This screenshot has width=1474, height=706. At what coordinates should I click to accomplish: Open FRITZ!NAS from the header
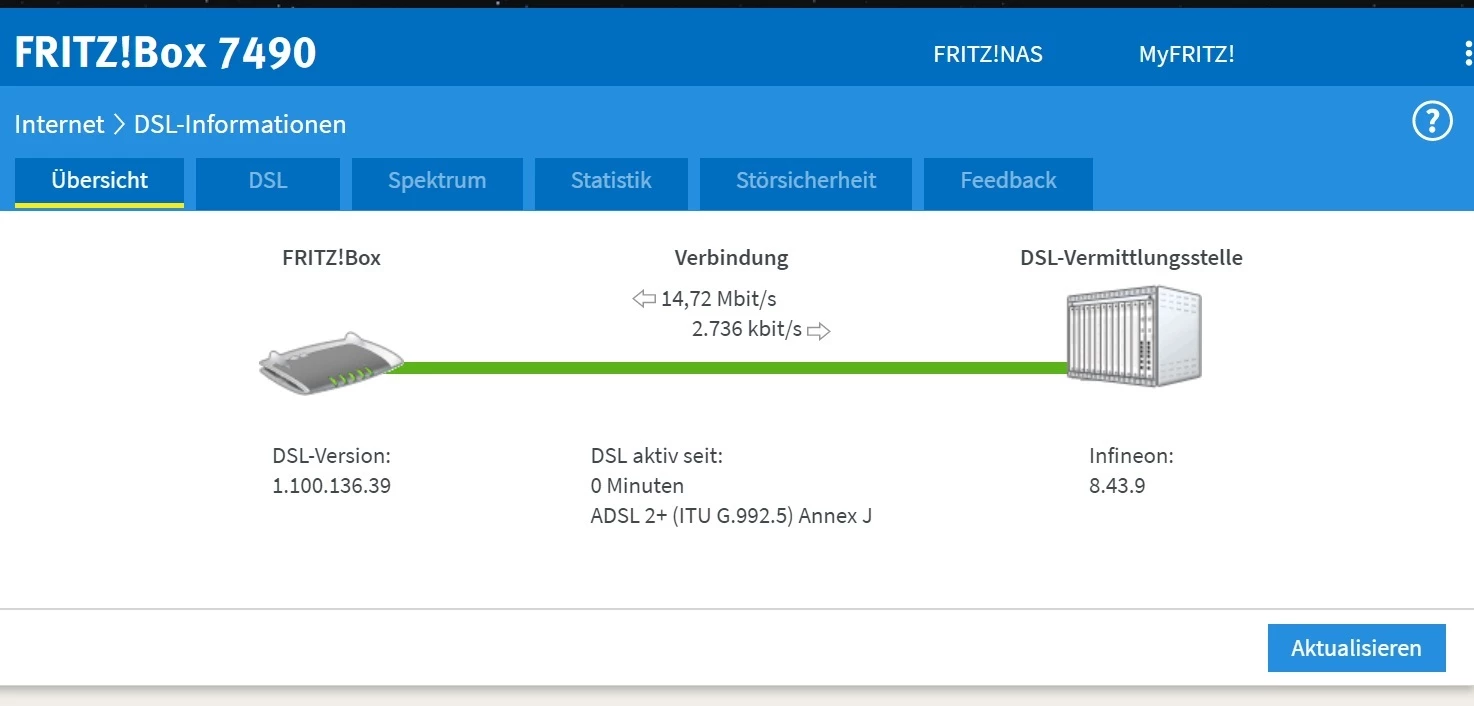(987, 54)
